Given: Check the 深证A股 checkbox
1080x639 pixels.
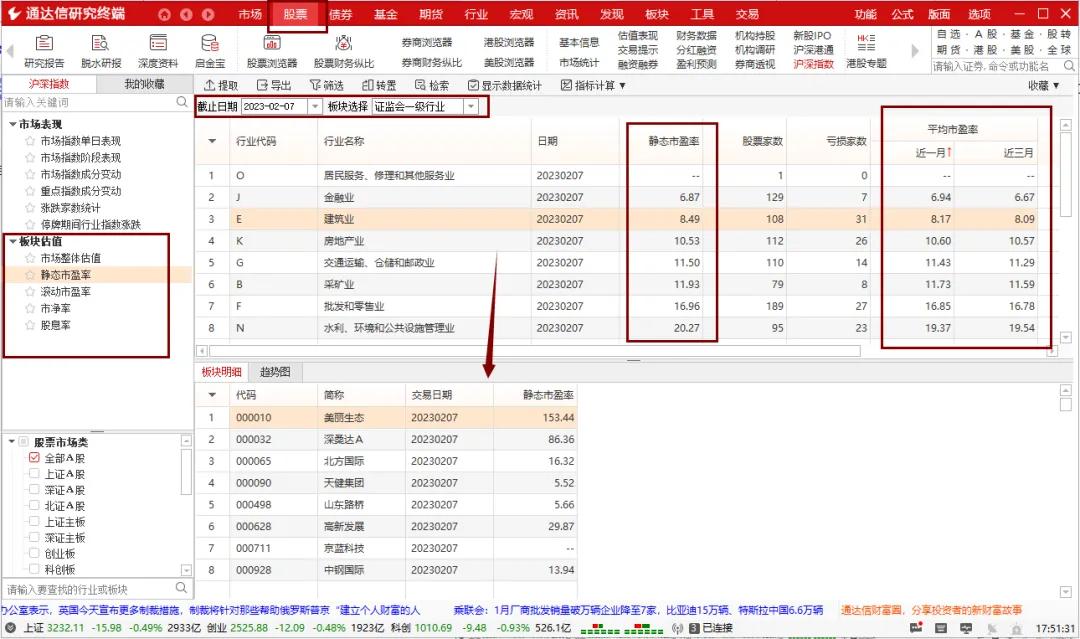Looking at the screenshot, I should pyautogui.click(x=34, y=490).
